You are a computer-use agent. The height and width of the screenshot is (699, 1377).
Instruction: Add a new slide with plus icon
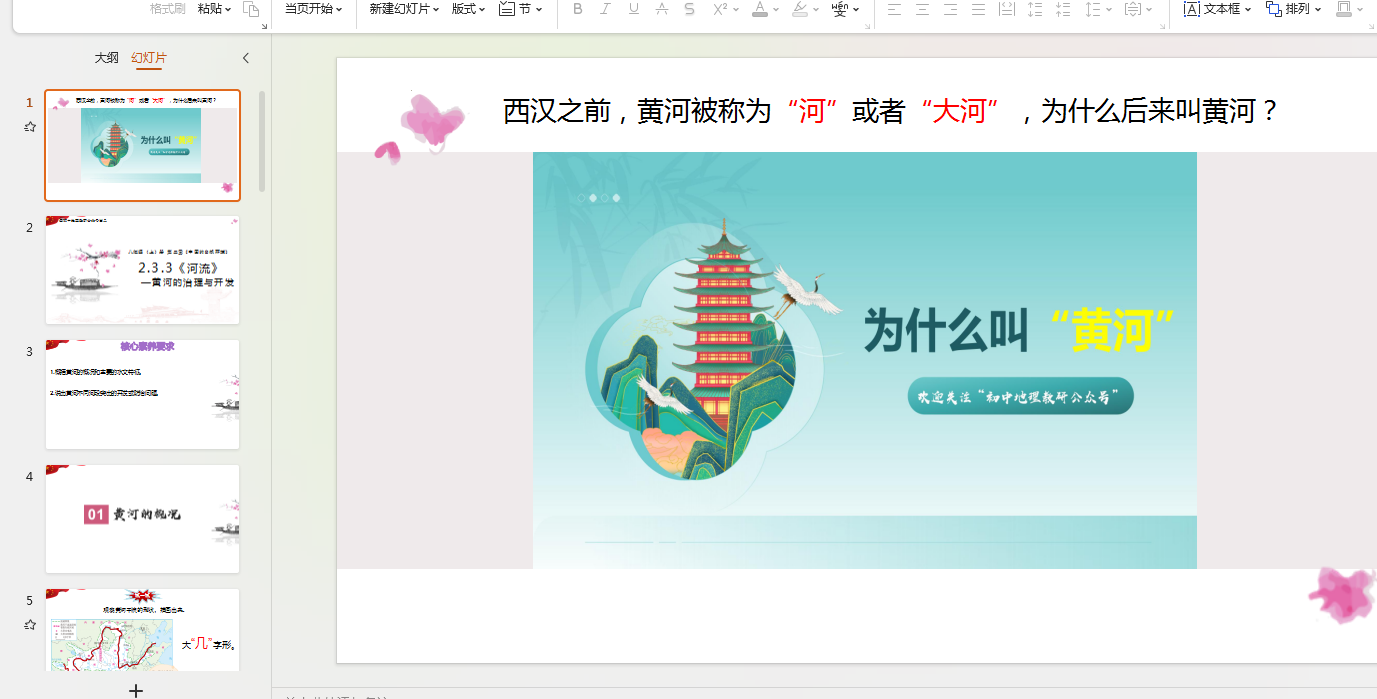click(x=136, y=690)
